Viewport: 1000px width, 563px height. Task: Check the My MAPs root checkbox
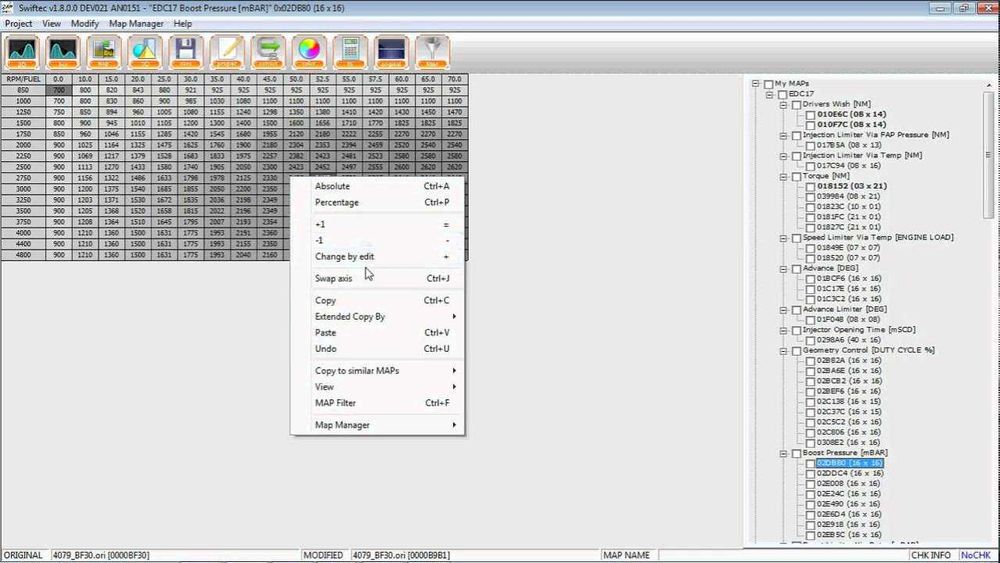pos(768,84)
